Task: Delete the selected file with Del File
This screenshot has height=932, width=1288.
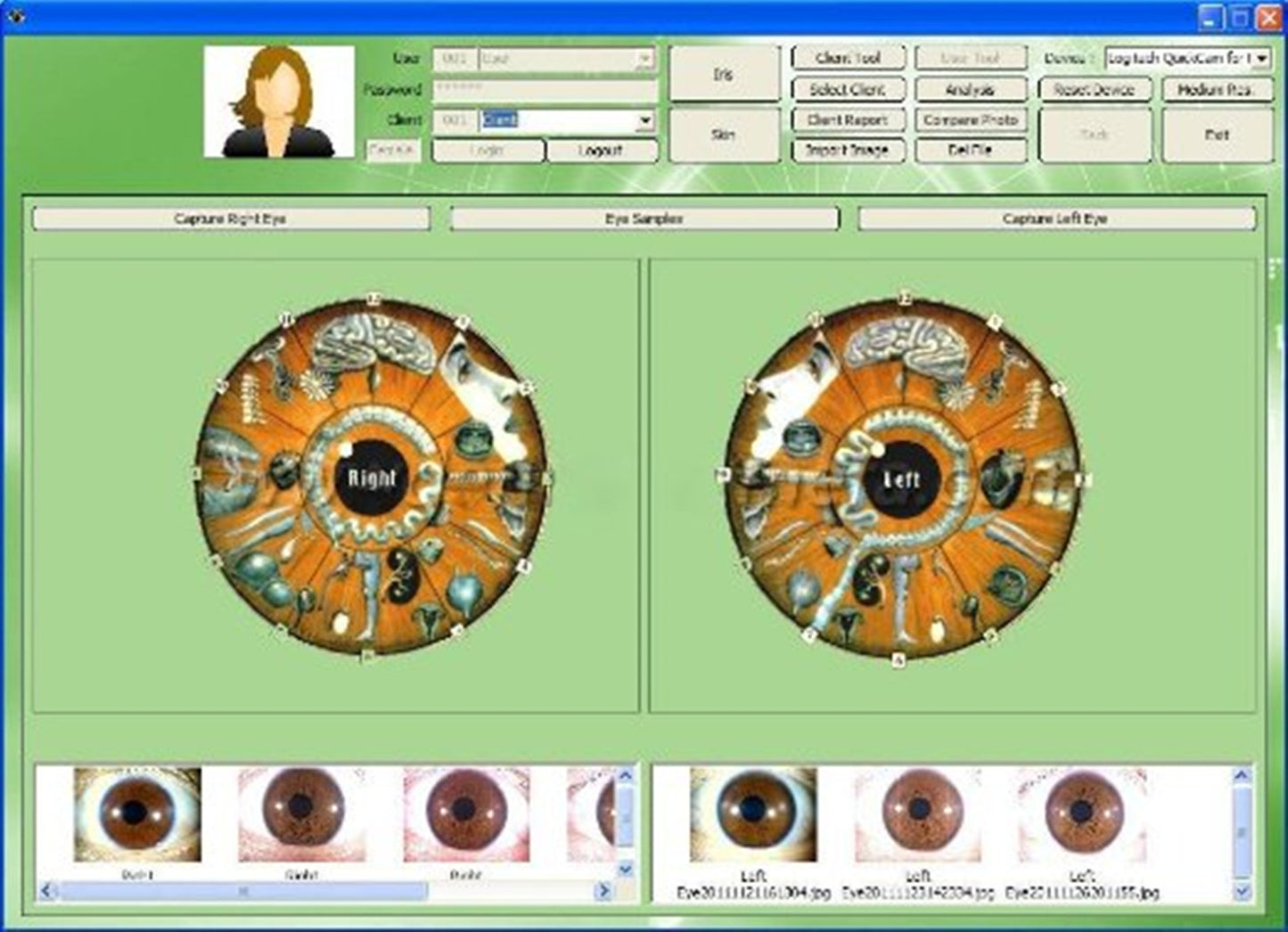Action: [970, 150]
